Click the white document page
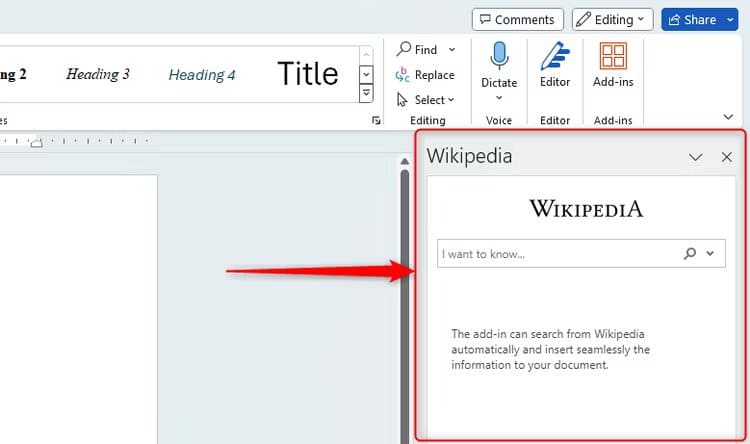 [x=78, y=309]
